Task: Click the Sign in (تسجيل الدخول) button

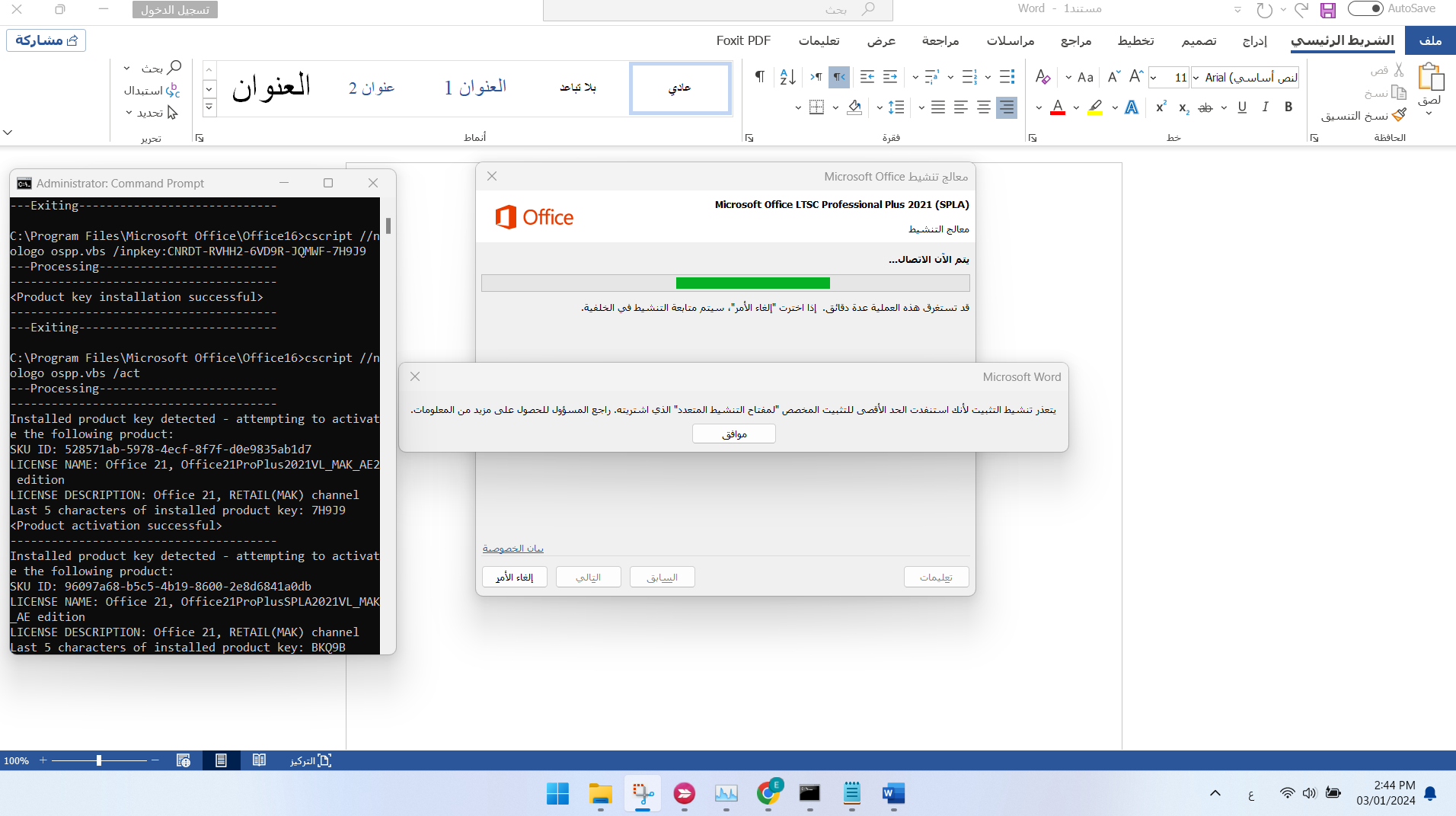Action: click(175, 9)
